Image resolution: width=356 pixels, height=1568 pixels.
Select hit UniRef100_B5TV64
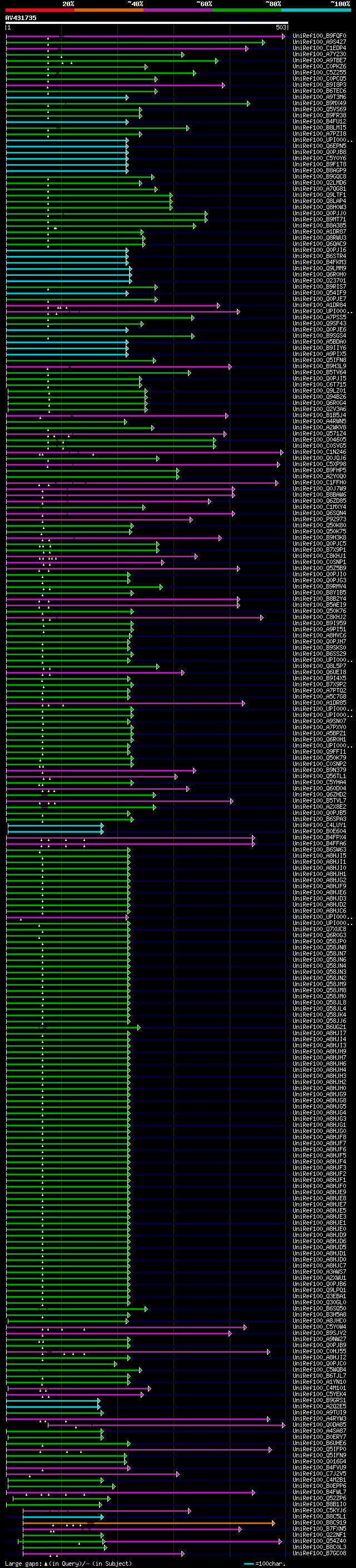tap(319, 373)
